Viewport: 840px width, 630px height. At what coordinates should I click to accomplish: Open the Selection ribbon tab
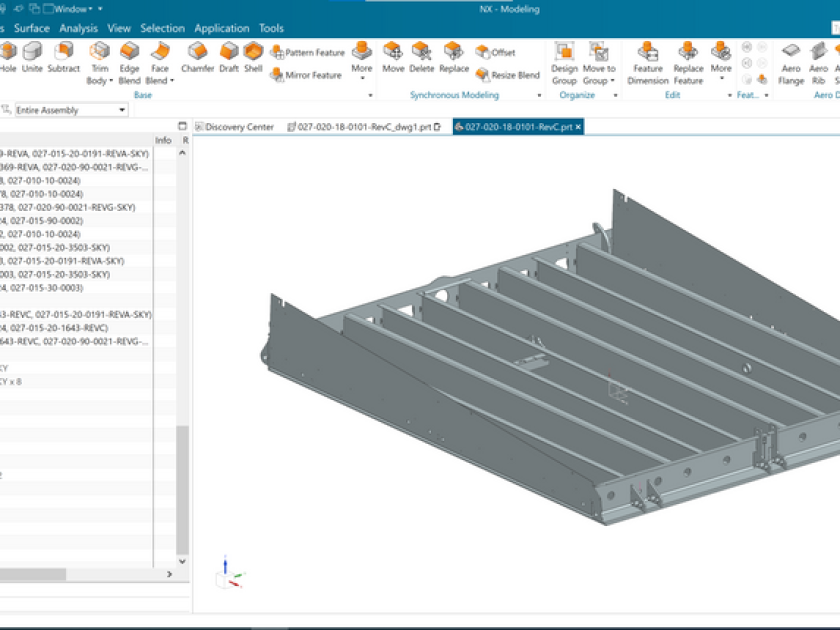pos(162,28)
